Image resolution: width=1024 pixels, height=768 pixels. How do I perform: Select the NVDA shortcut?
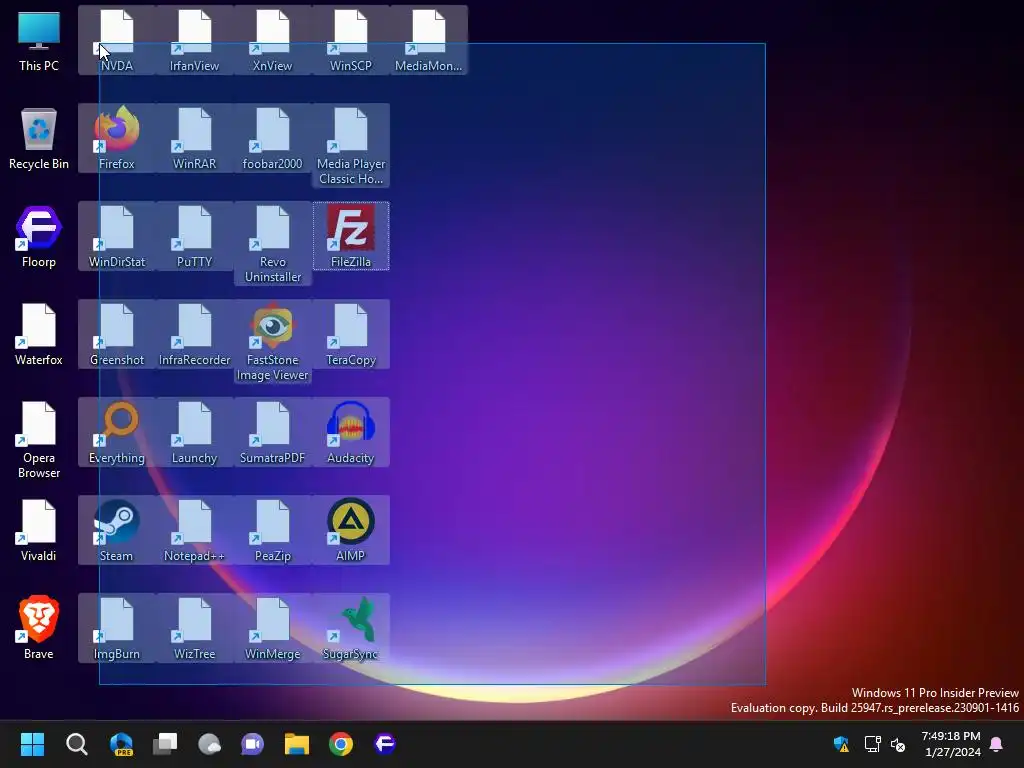117,40
